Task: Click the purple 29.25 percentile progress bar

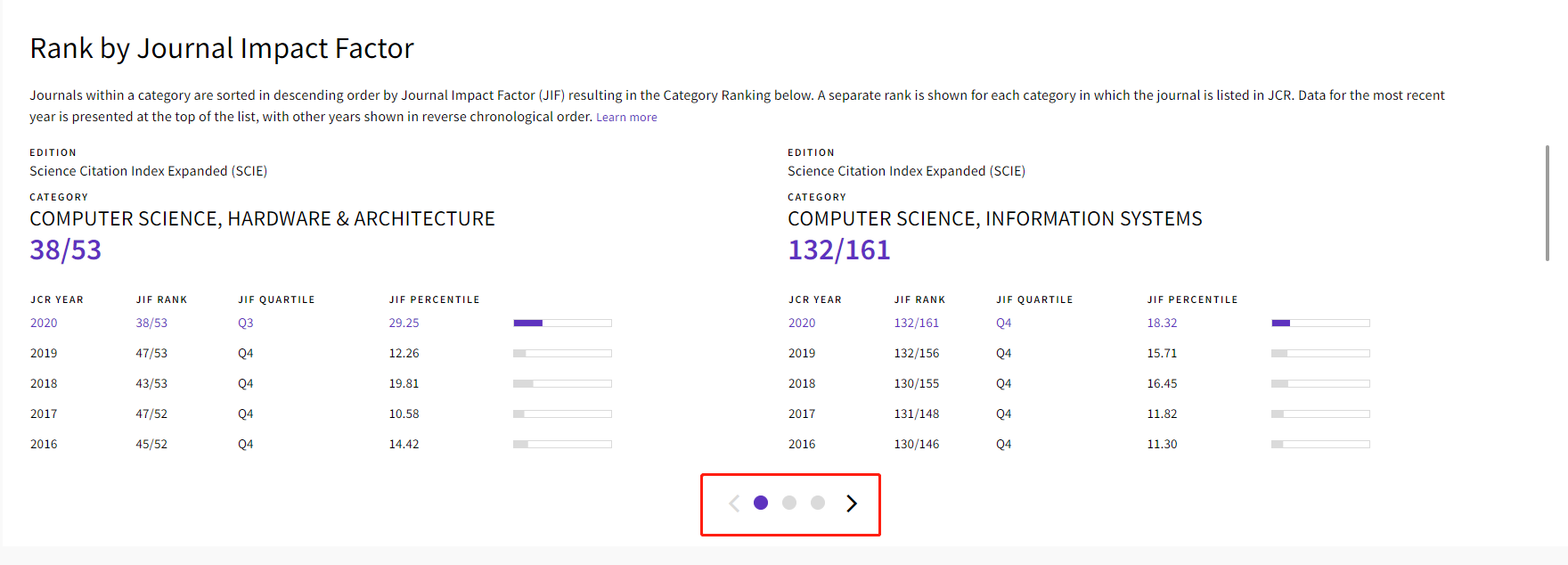Action: pos(562,323)
